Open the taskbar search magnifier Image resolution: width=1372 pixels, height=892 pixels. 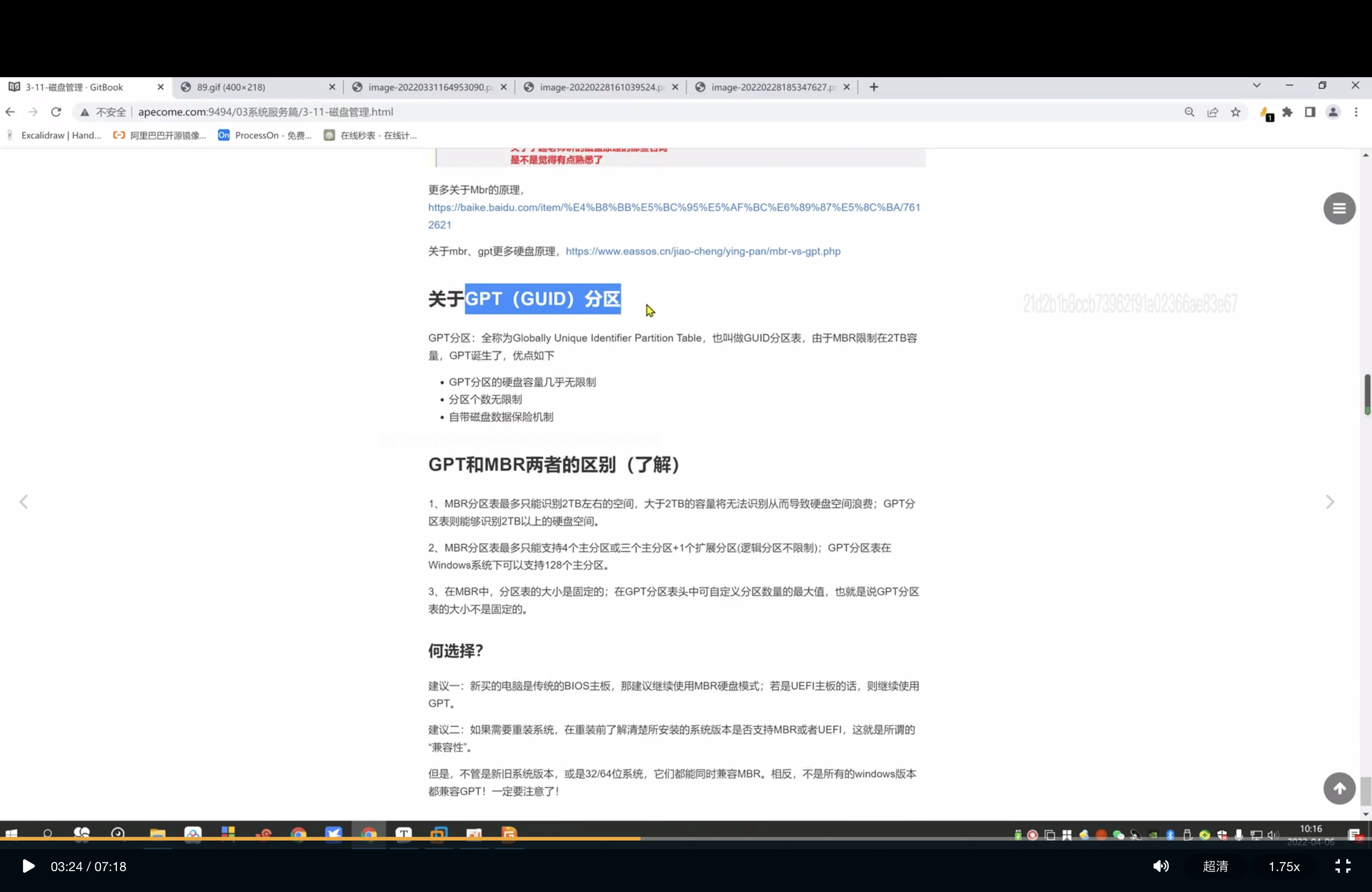point(47,834)
